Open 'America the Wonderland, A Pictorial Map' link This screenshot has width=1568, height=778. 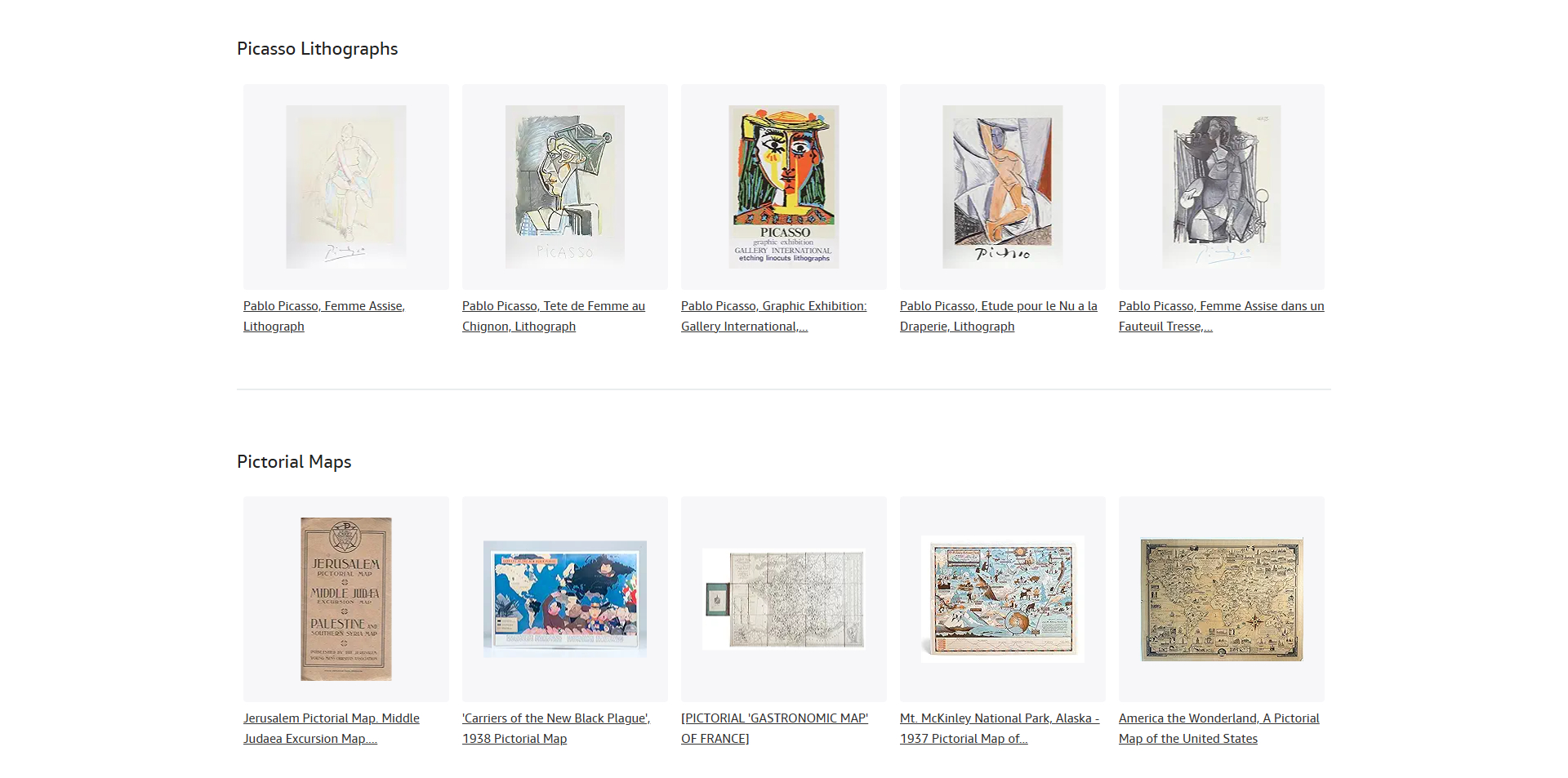[x=1219, y=728]
